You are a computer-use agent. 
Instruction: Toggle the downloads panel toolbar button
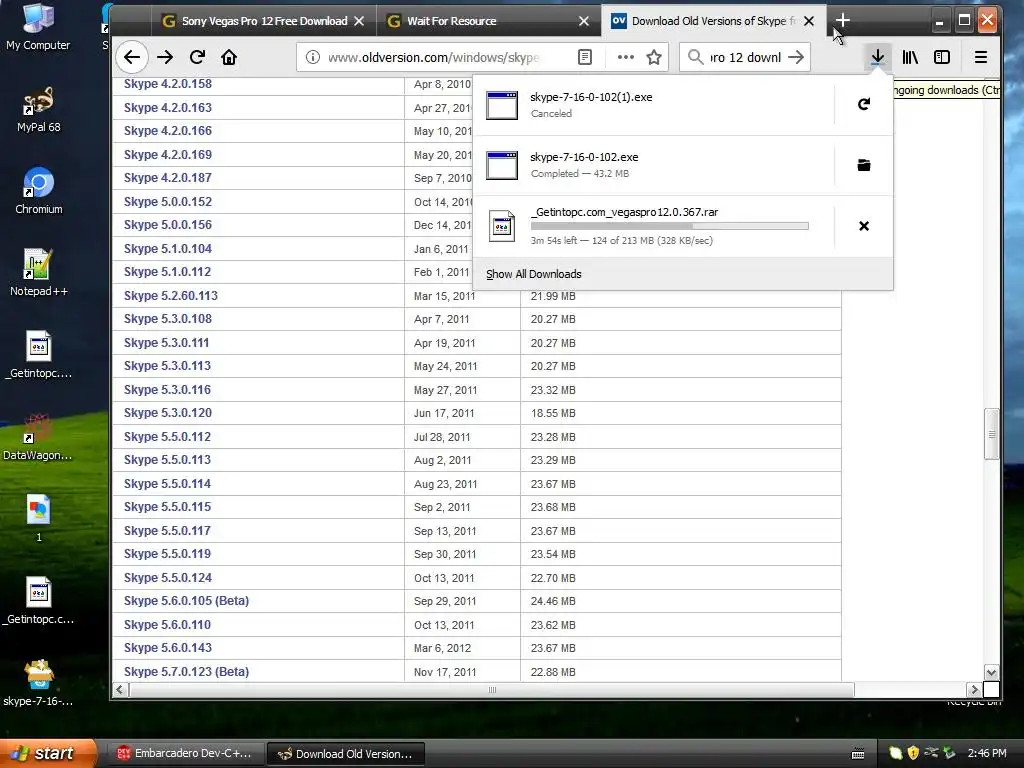pyautogui.click(x=878, y=57)
